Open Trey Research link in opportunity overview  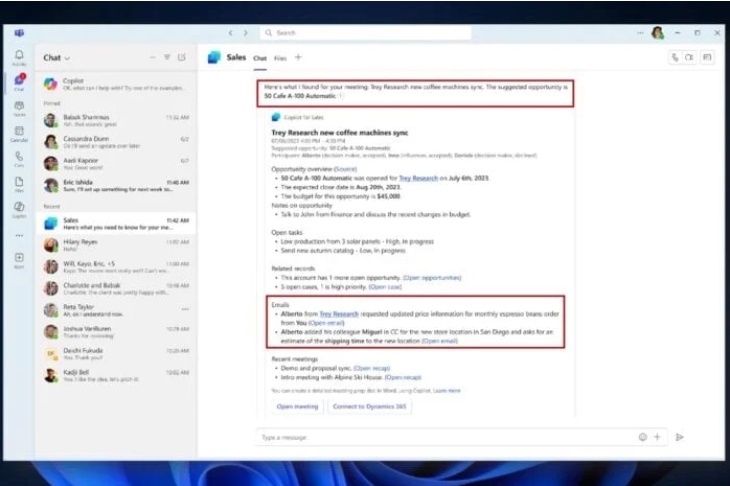(x=418, y=178)
